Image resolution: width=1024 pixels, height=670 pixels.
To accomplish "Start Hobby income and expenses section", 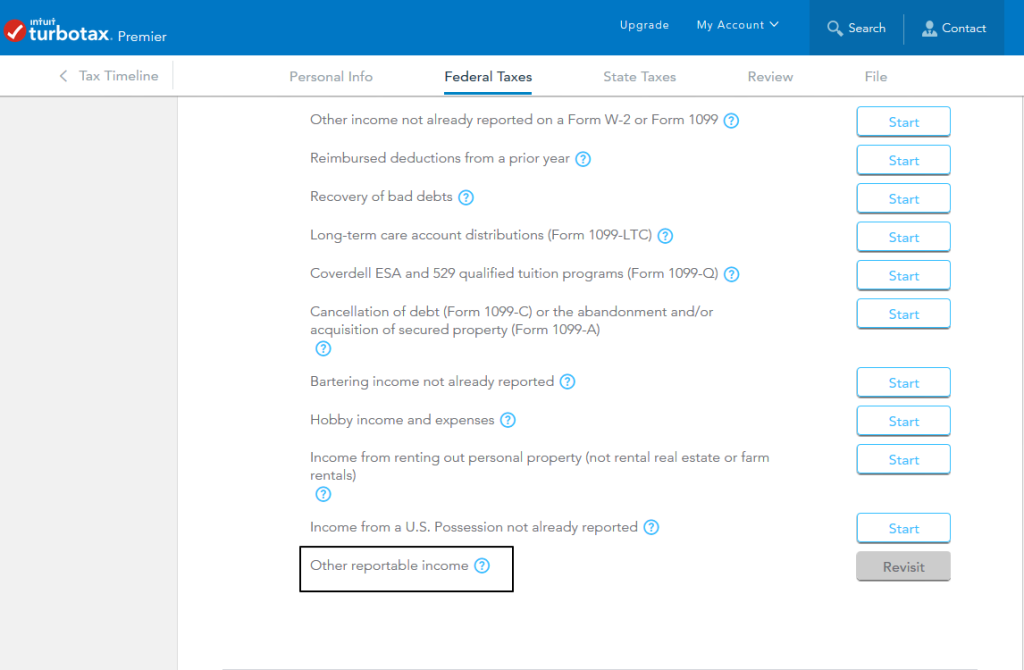I will click(903, 421).
